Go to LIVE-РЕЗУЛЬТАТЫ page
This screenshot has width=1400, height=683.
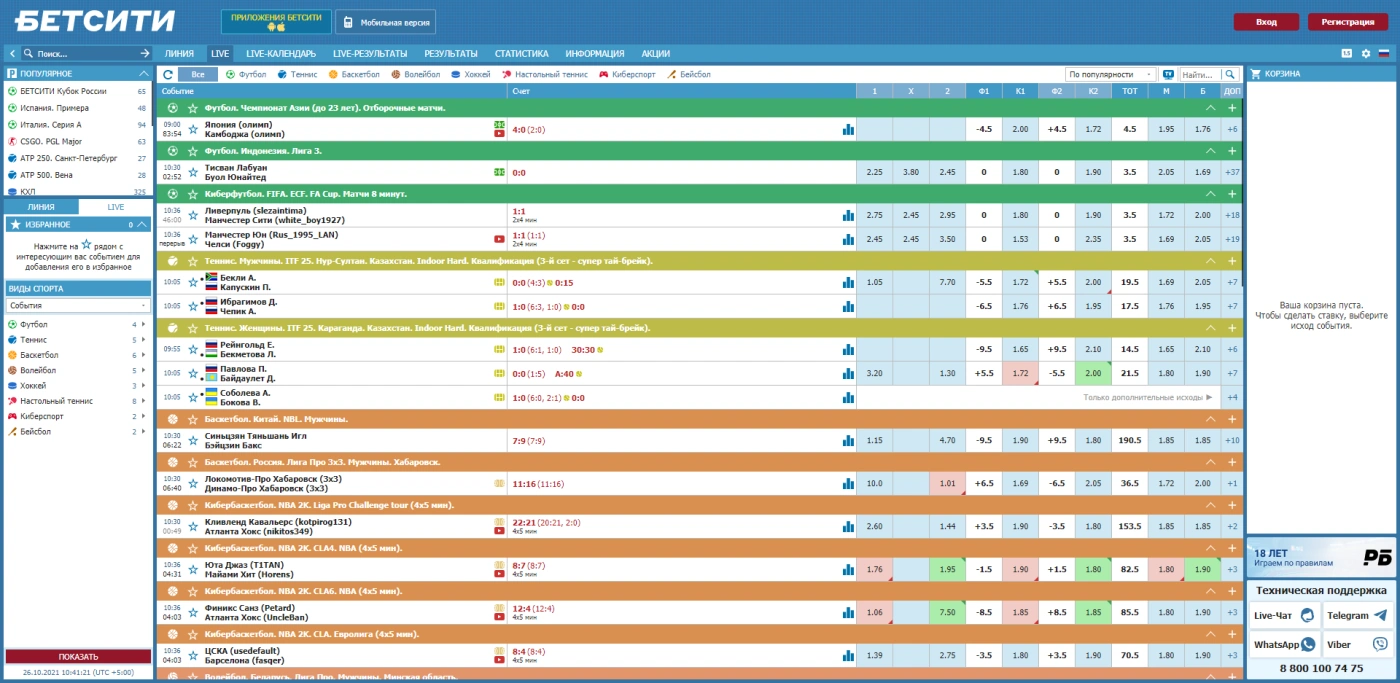click(x=370, y=54)
